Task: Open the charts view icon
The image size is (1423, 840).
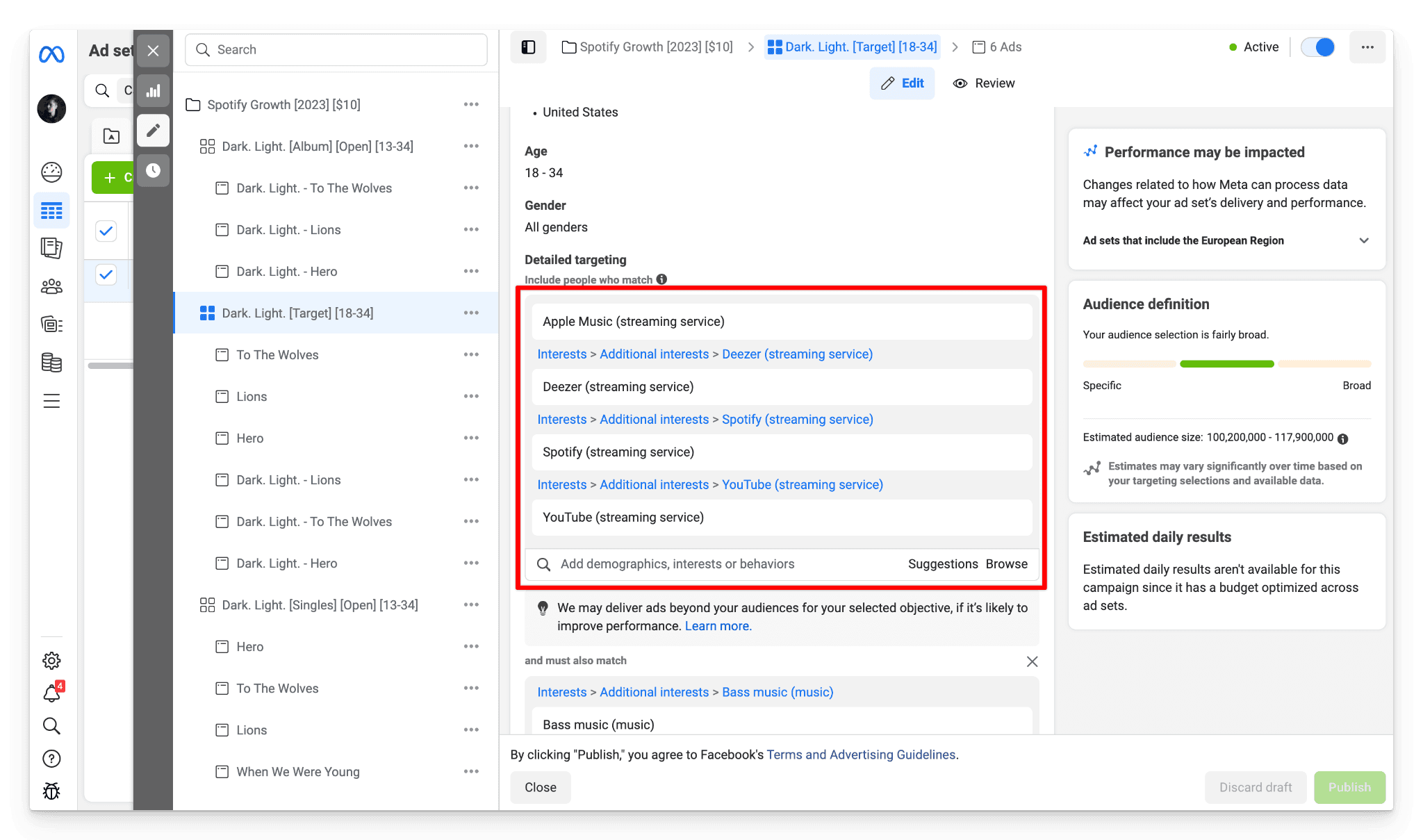Action: pyautogui.click(x=154, y=91)
